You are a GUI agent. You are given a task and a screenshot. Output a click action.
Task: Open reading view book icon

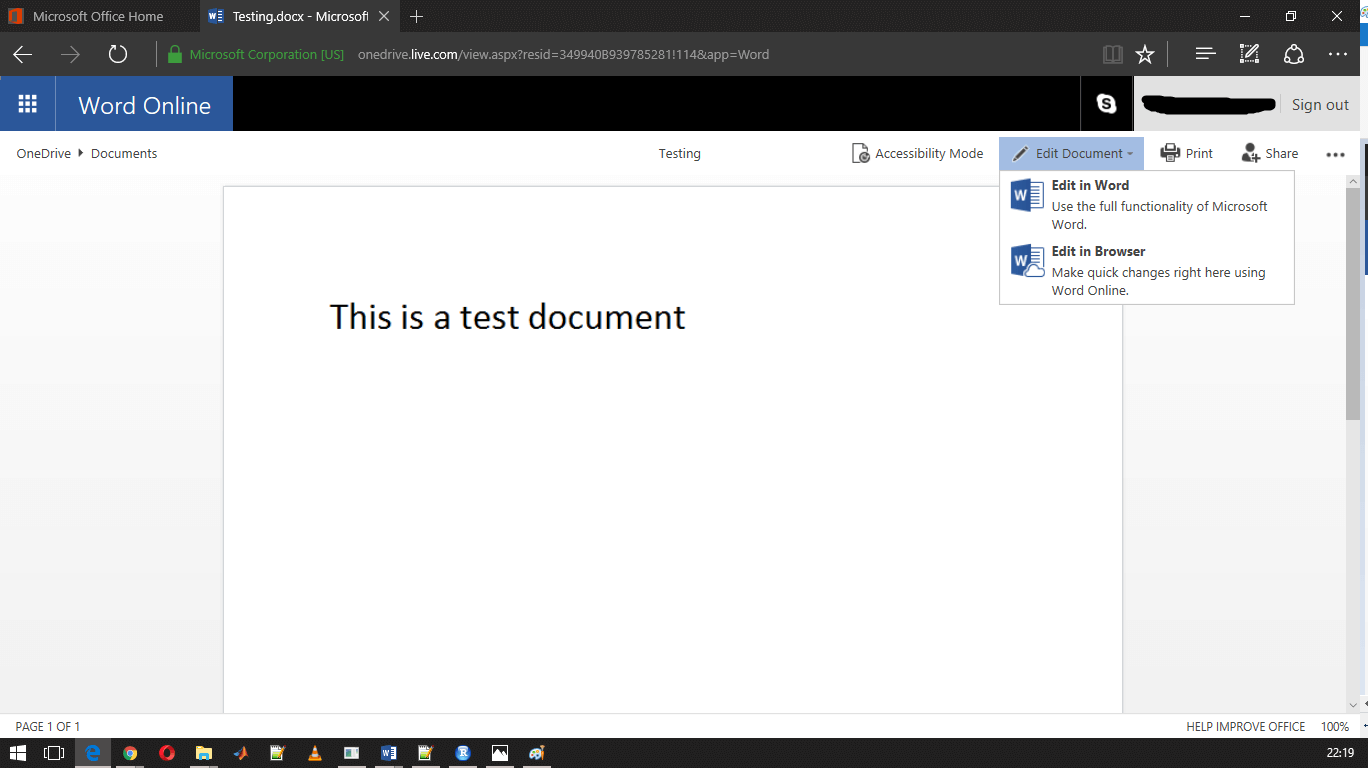click(1112, 54)
